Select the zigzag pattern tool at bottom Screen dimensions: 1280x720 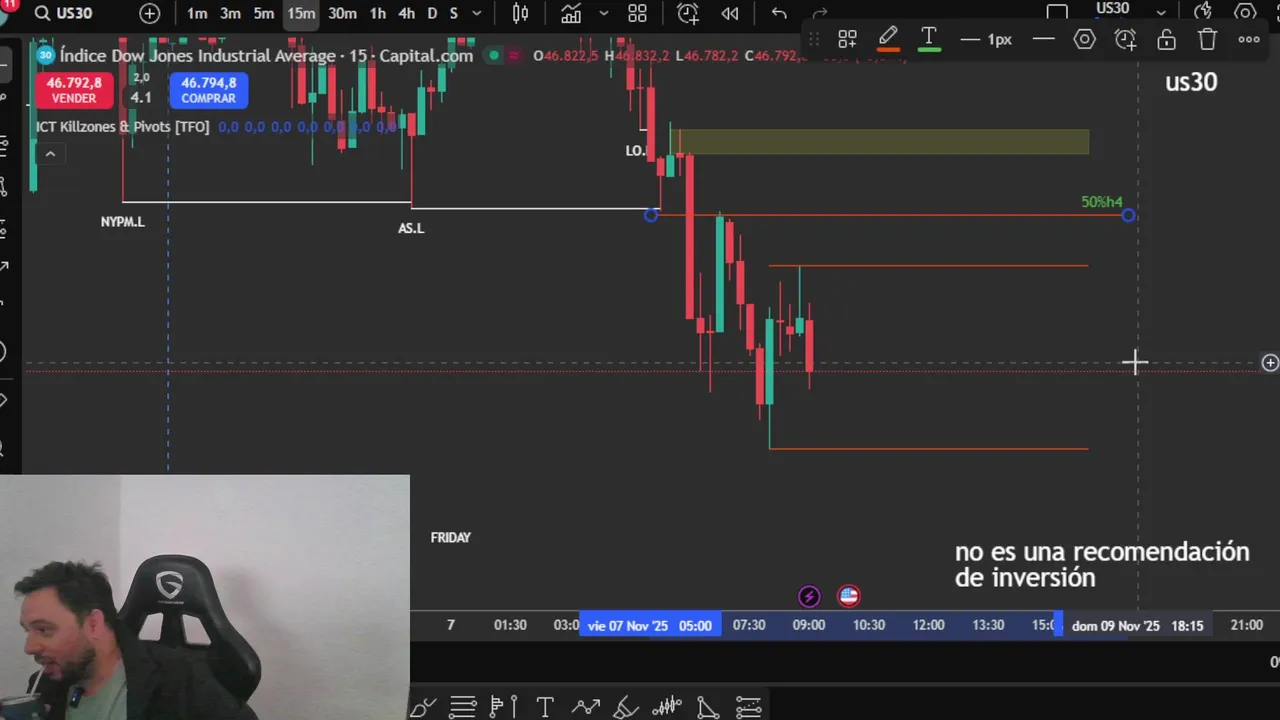click(x=586, y=707)
